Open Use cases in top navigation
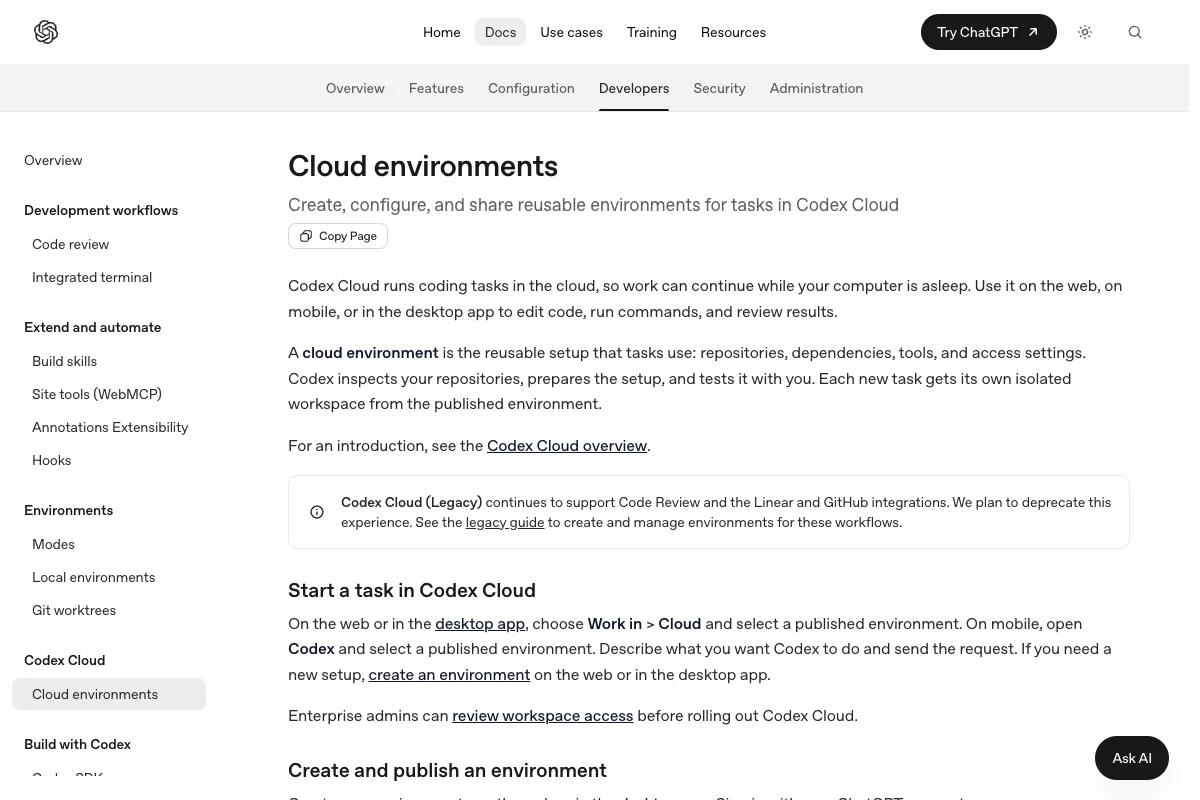1200x800 pixels. 571,32
